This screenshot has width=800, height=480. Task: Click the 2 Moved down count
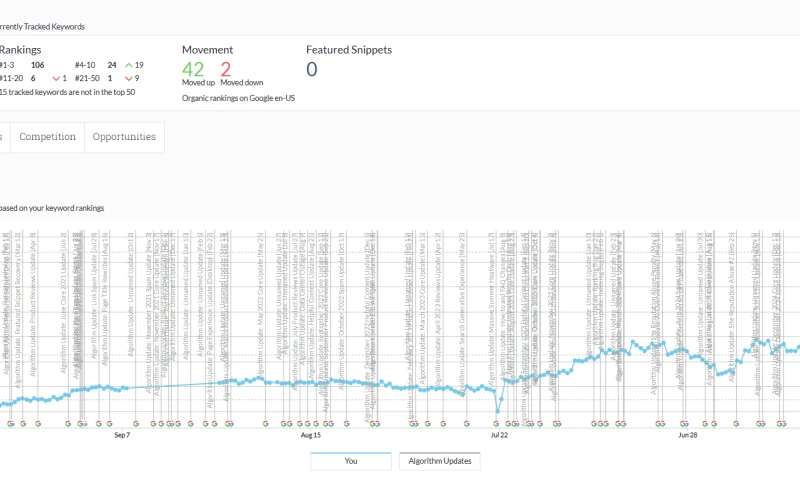click(226, 69)
